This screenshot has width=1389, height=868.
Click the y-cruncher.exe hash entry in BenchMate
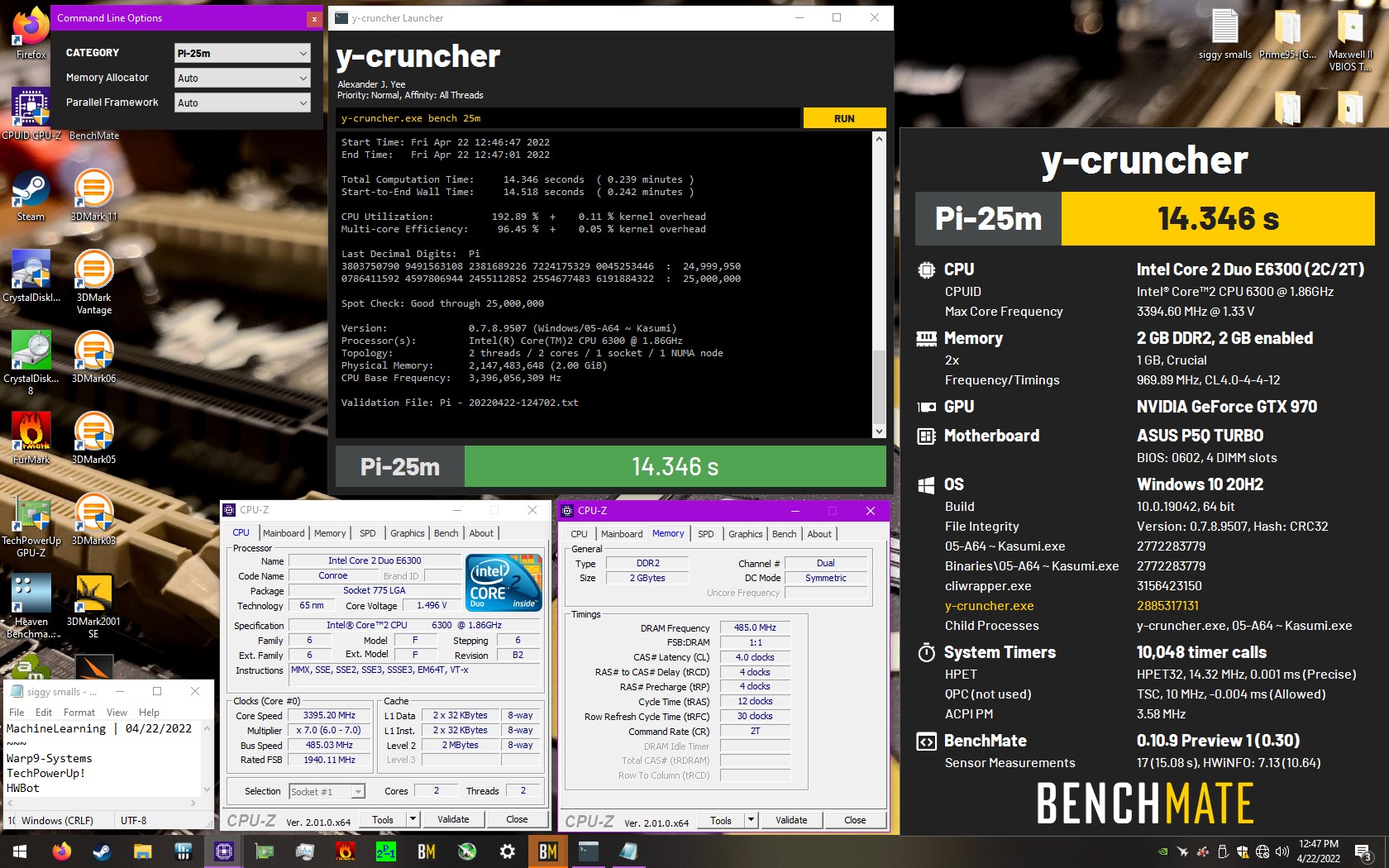coord(1167,605)
